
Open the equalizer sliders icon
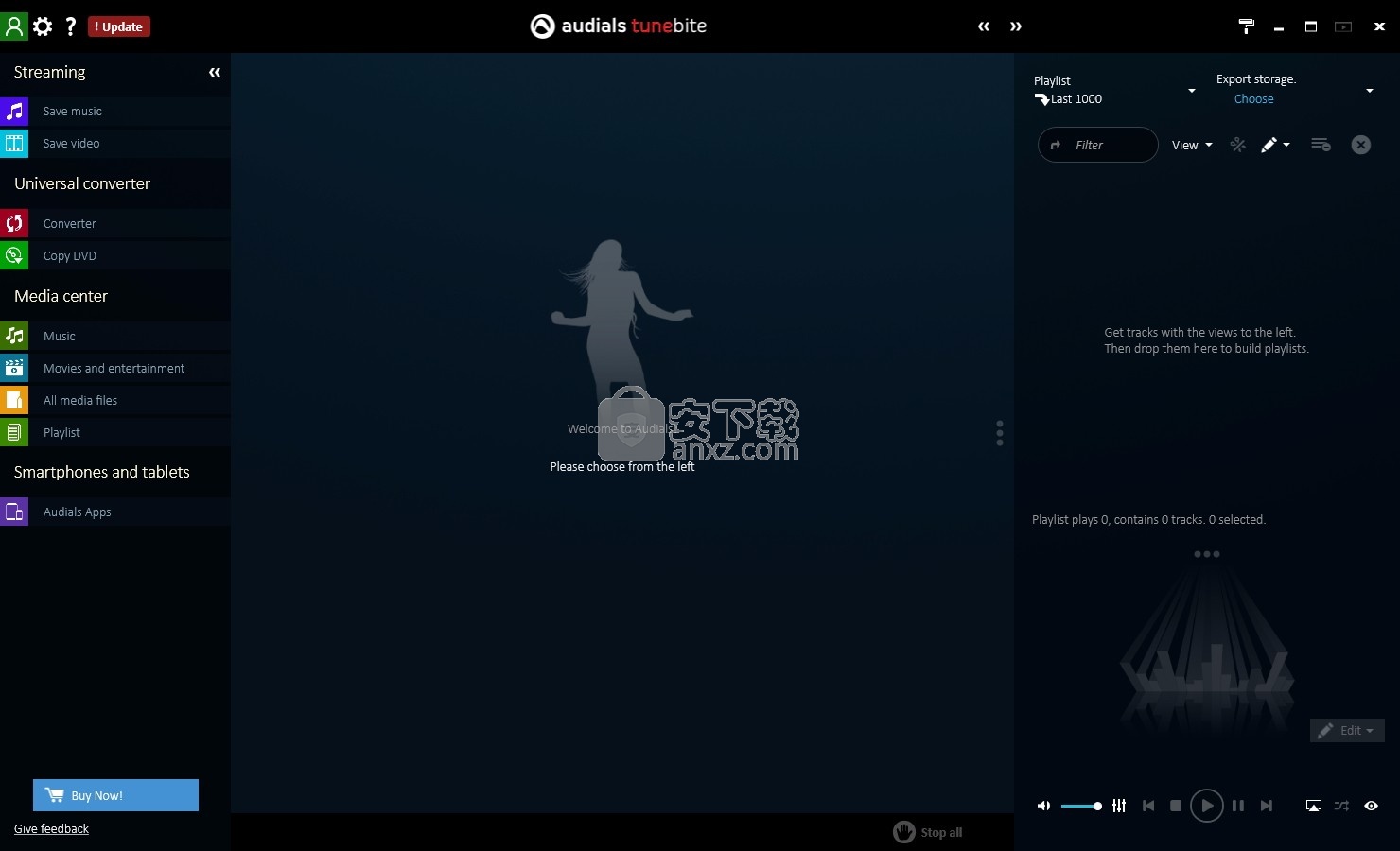pyautogui.click(x=1119, y=806)
